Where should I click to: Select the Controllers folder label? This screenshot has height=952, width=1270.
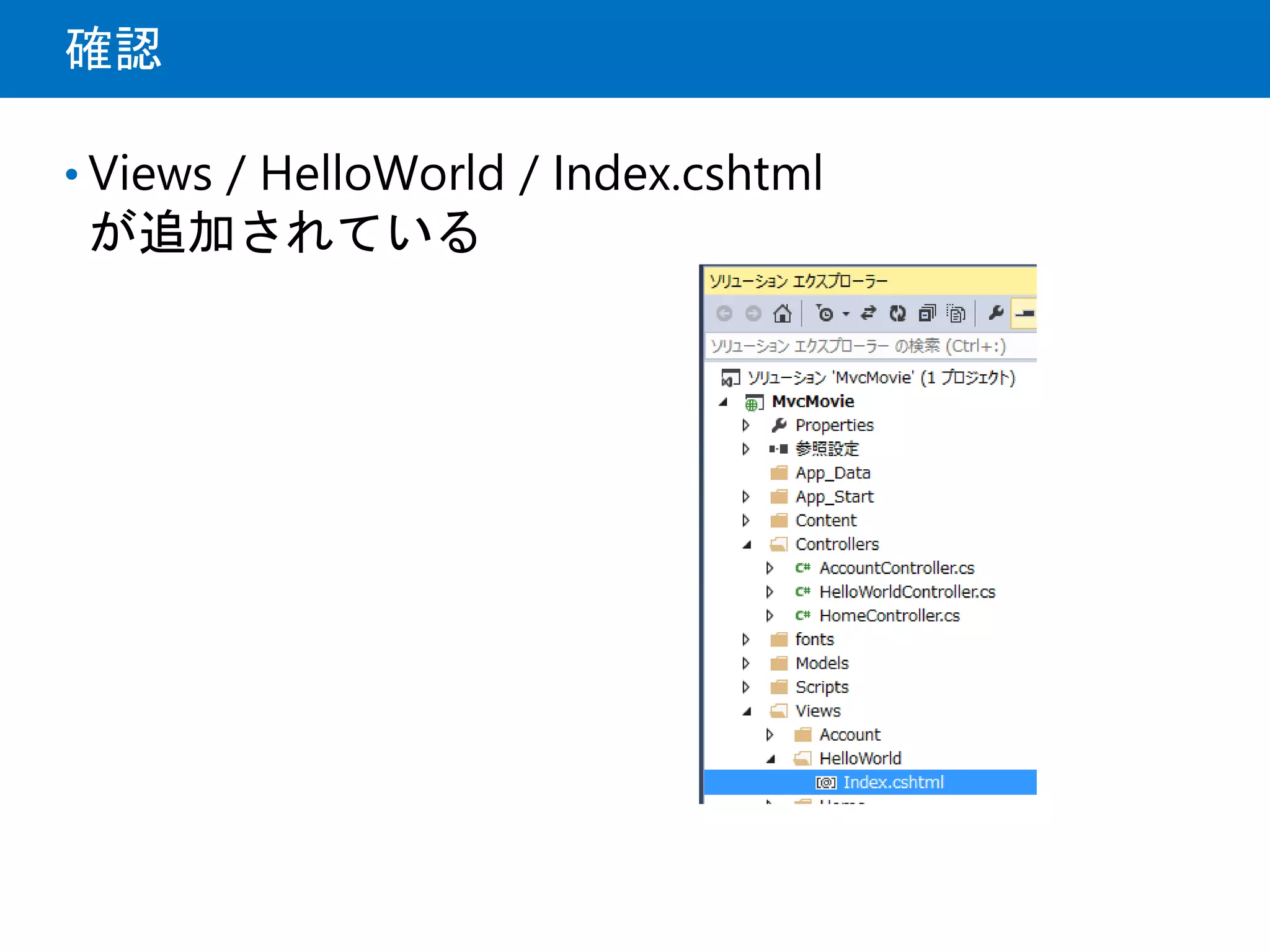tap(837, 544)
